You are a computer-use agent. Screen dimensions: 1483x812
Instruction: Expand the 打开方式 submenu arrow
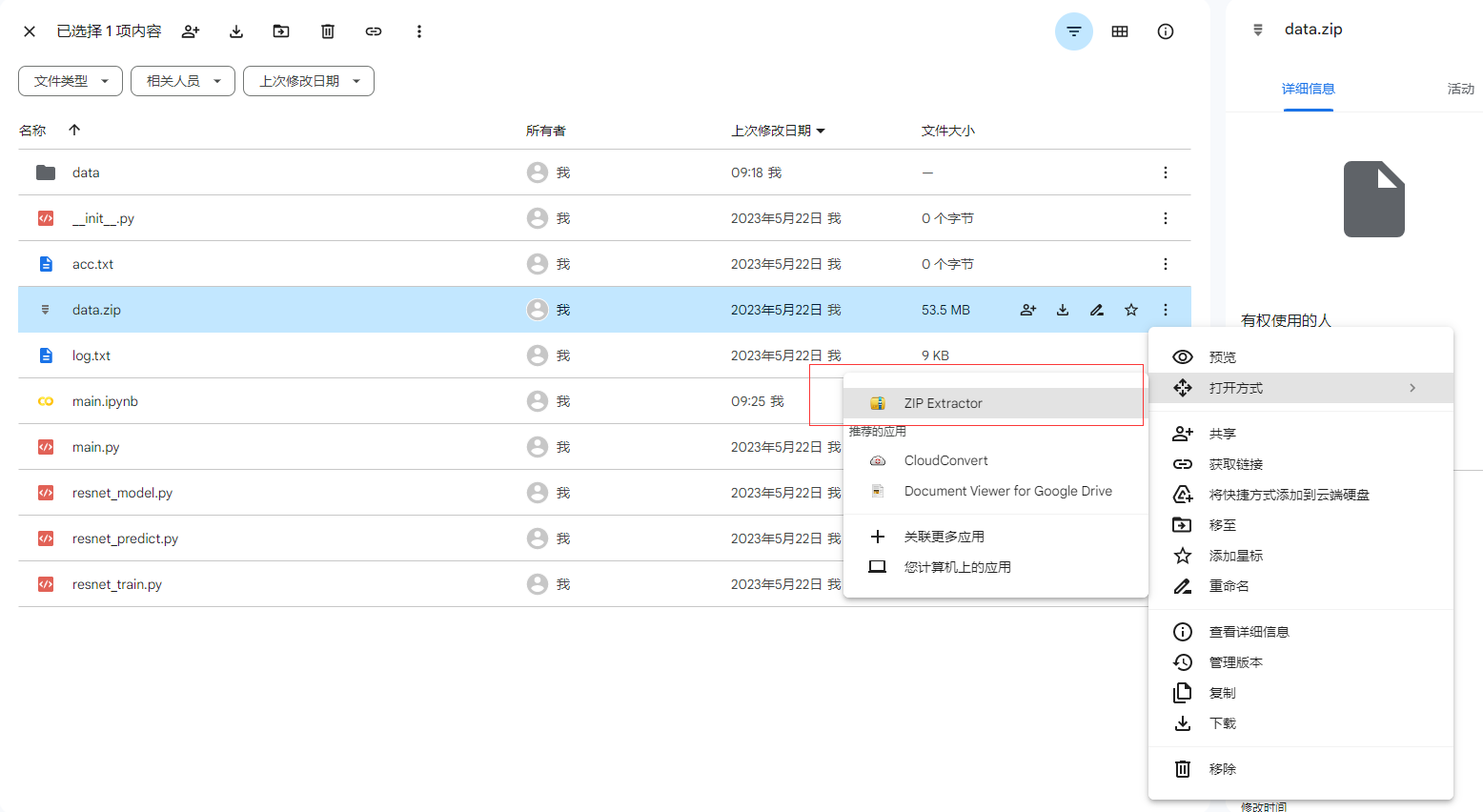[1412, 388]
